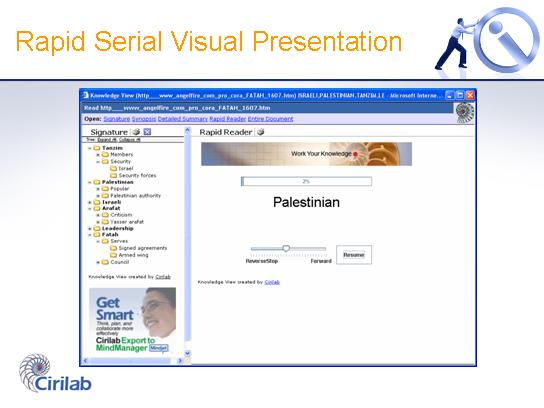Expand the Members subfolder
This screenshot has width=544, height=408.
pos(98,155)
